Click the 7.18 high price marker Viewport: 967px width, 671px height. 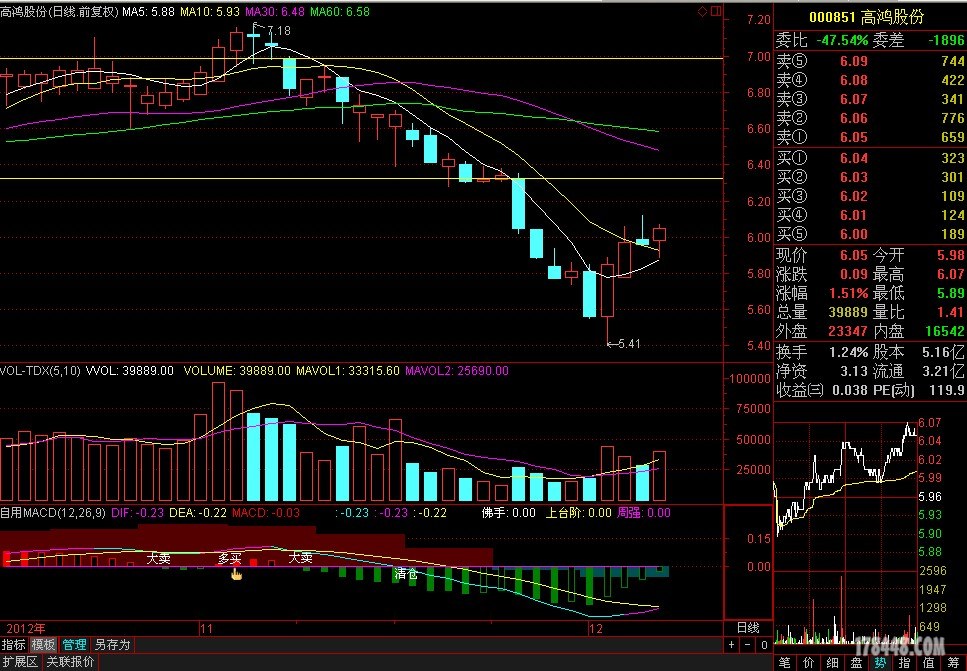tap(279, 30)
